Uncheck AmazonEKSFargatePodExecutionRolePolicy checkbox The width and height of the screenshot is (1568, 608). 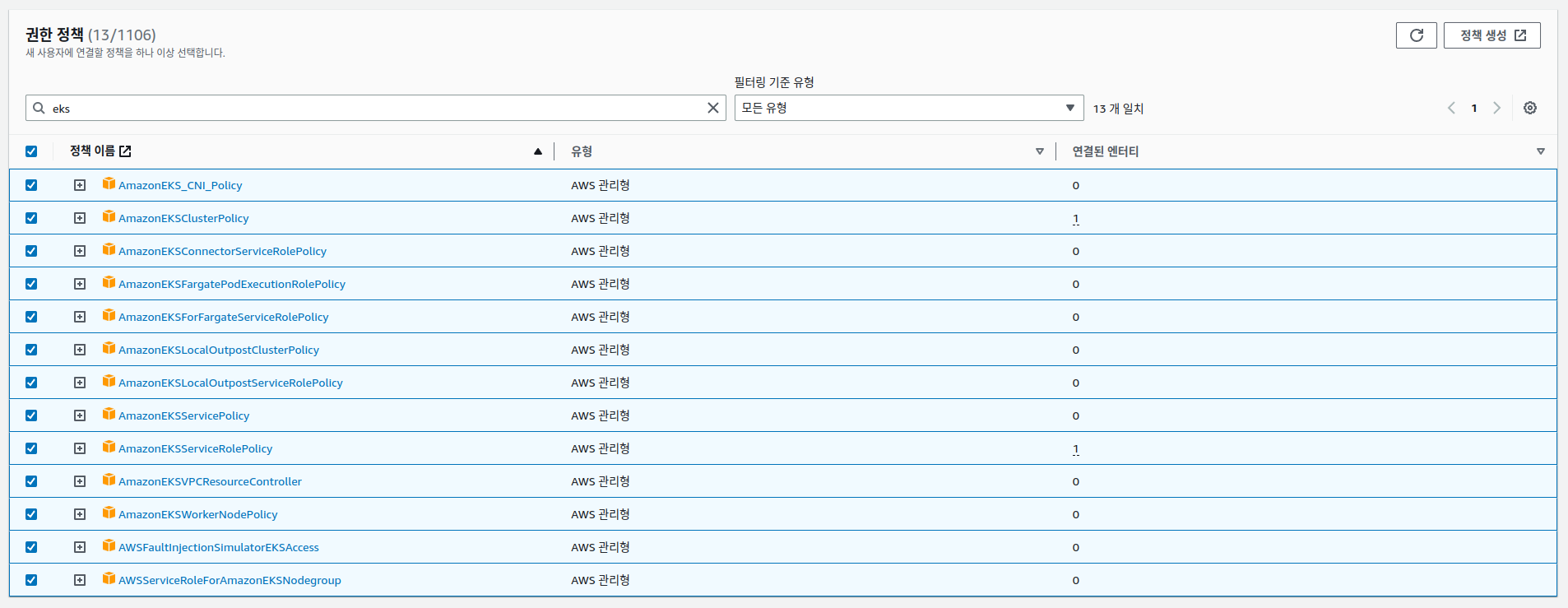(x=31, y=284)
